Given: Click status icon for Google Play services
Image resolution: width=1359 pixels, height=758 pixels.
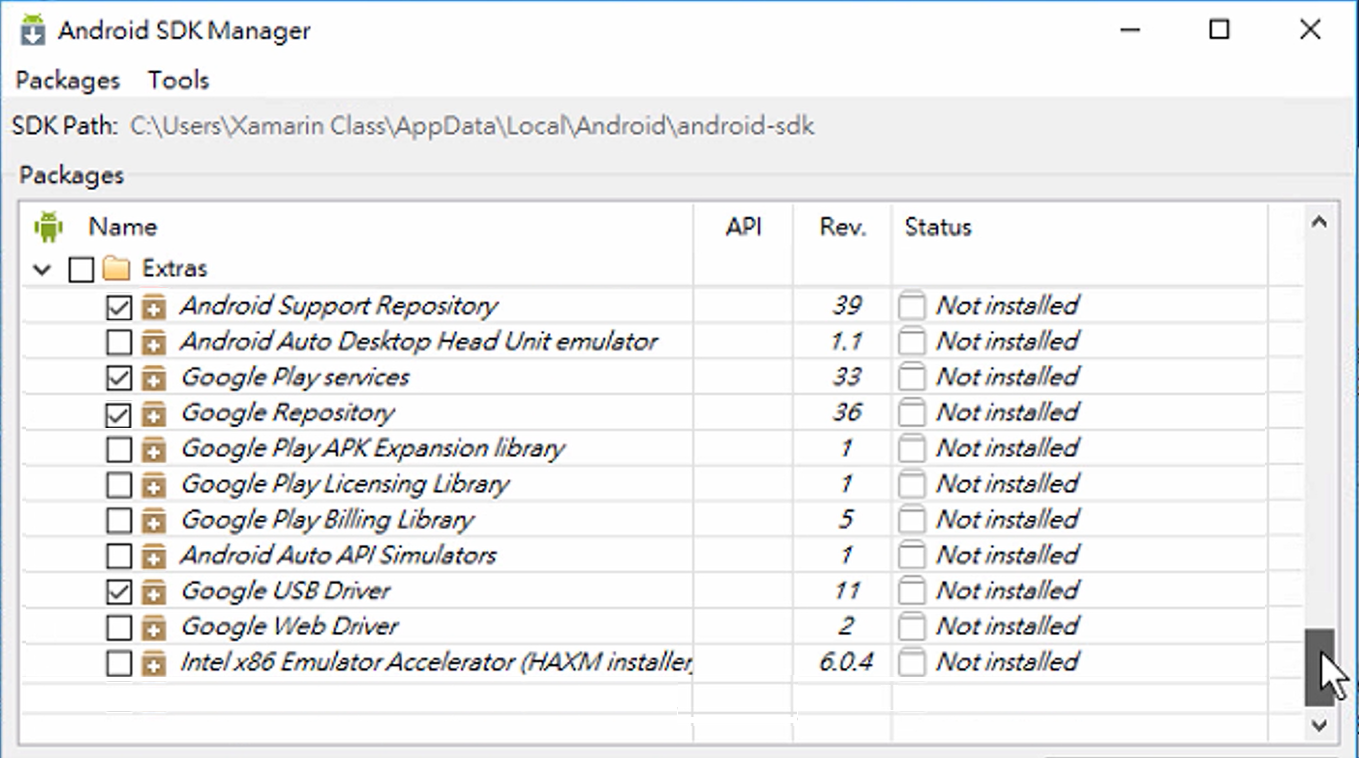Looking at the screenshot, I should [911, 378].
